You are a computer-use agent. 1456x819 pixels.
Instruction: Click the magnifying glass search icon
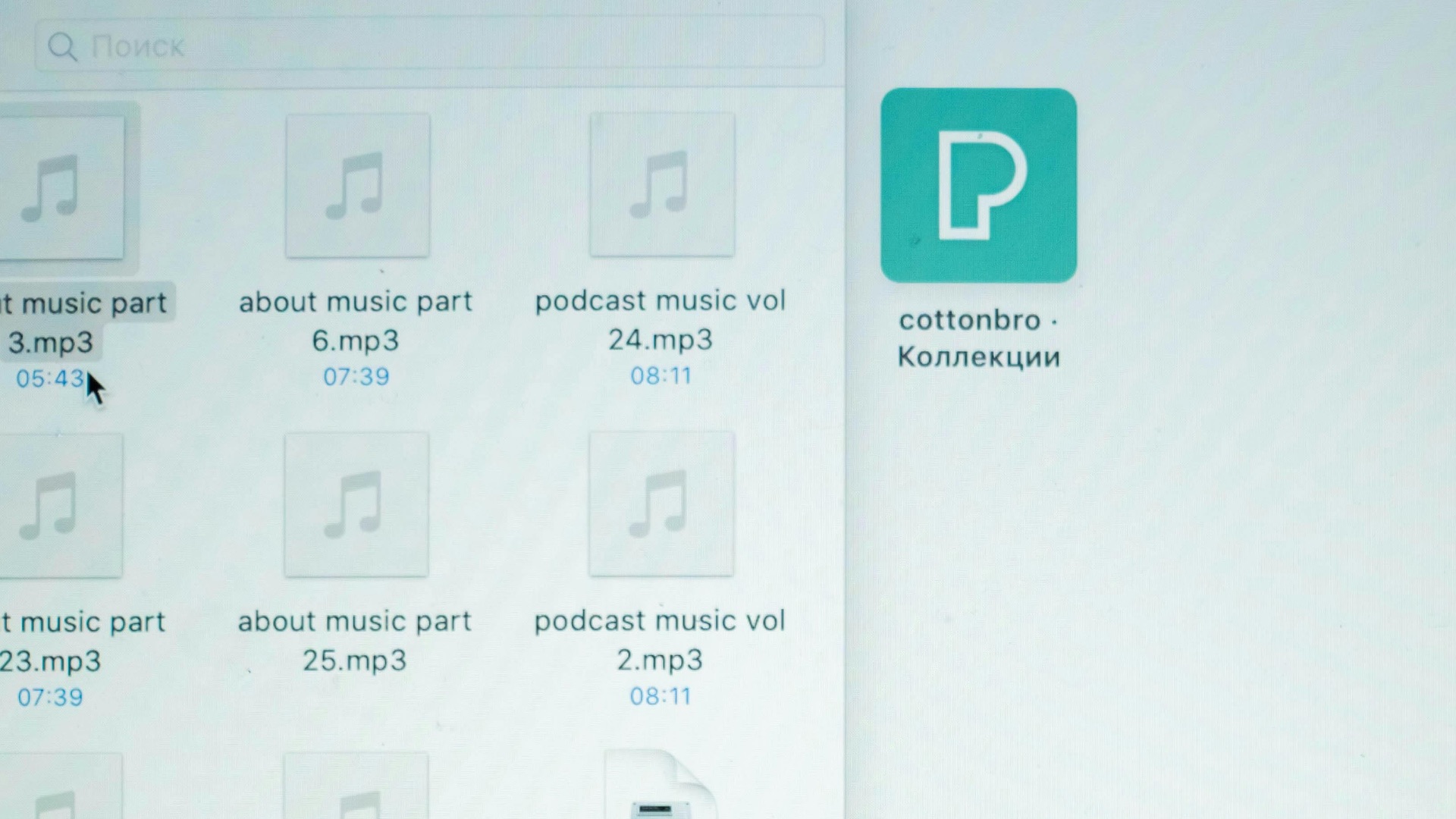[63, 47]
